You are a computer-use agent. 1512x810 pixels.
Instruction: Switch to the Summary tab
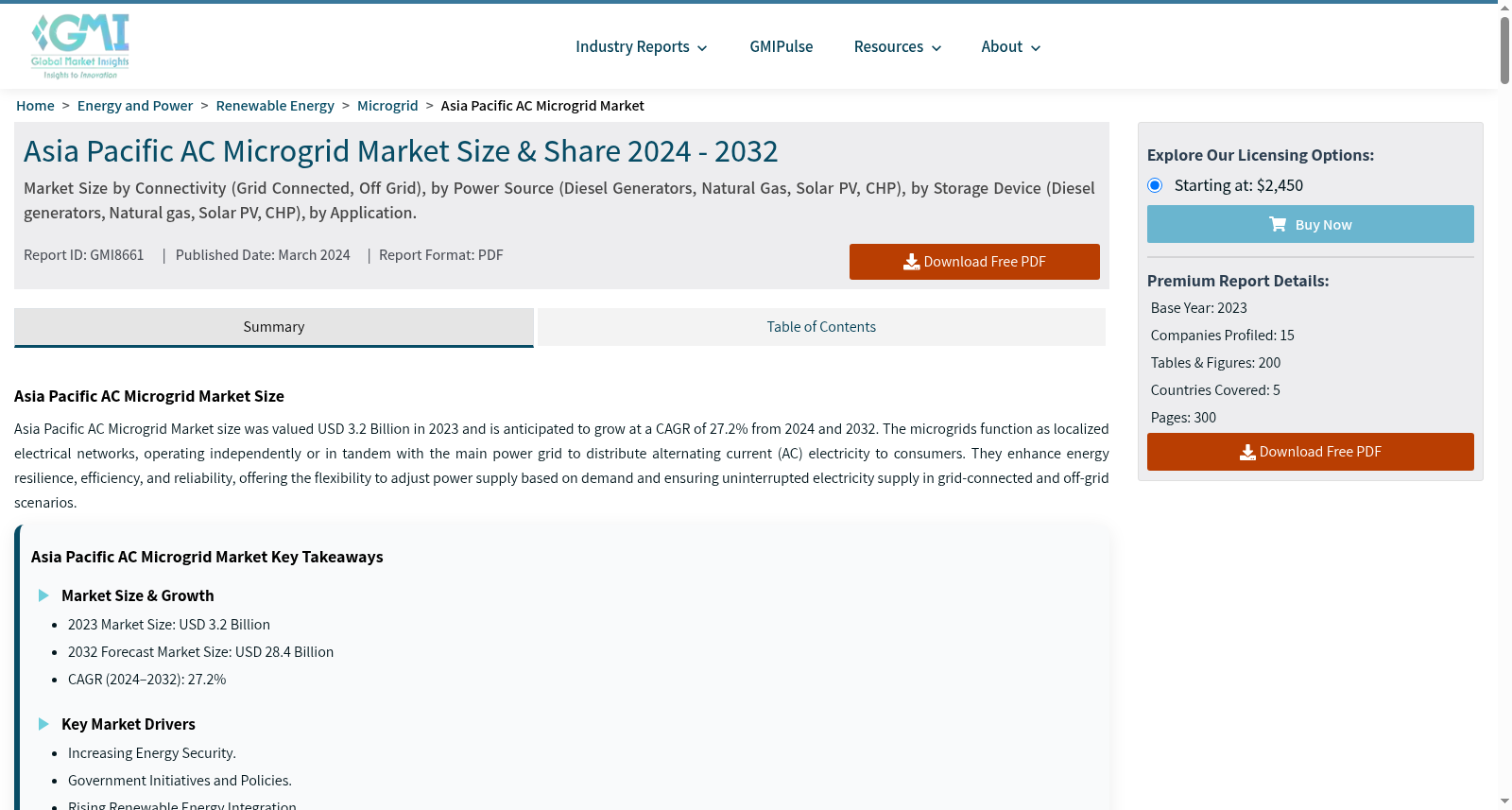pyautogui.click(x=274, y=327)
